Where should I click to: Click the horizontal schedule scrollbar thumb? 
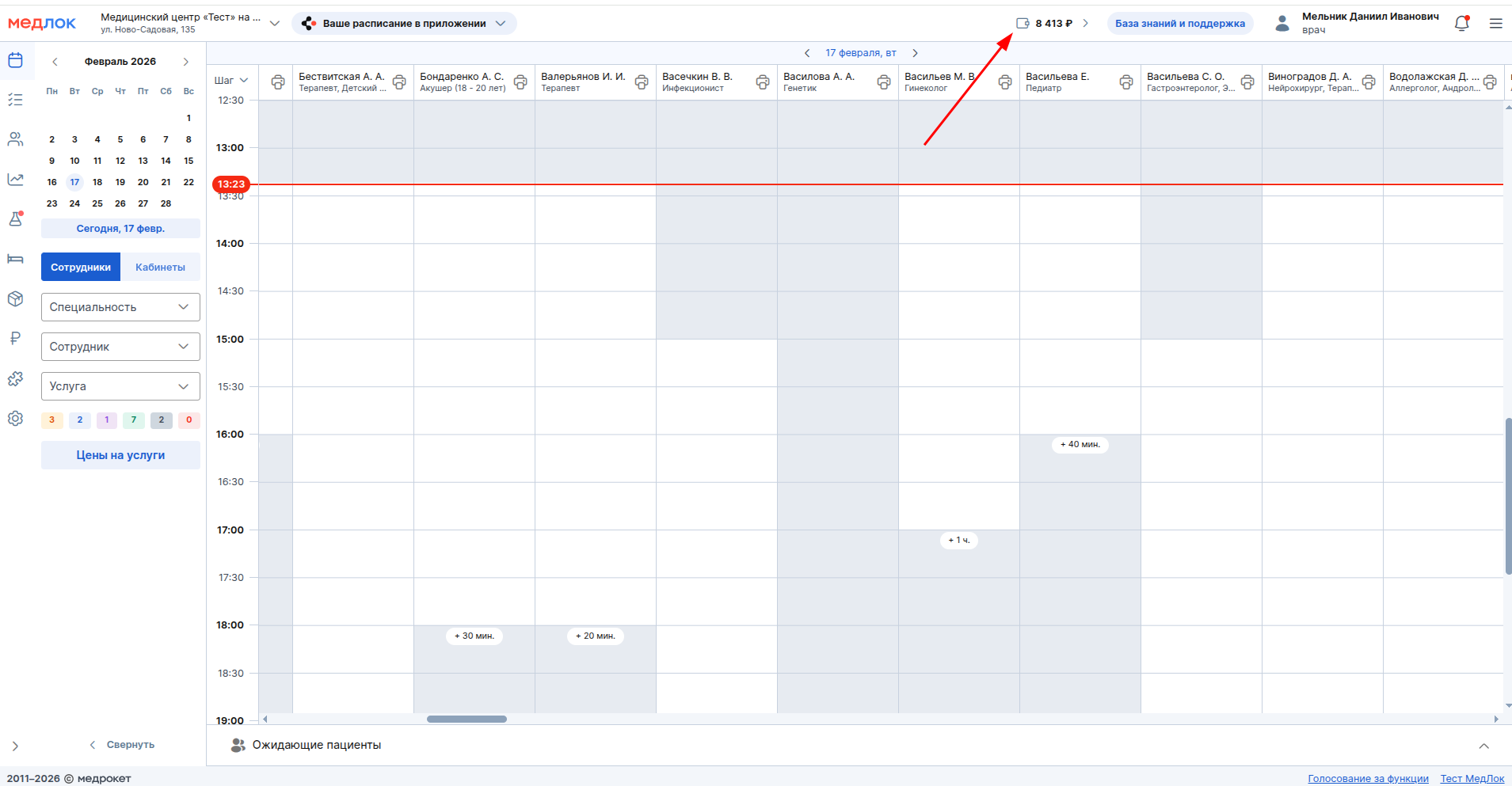pos(467,720)
